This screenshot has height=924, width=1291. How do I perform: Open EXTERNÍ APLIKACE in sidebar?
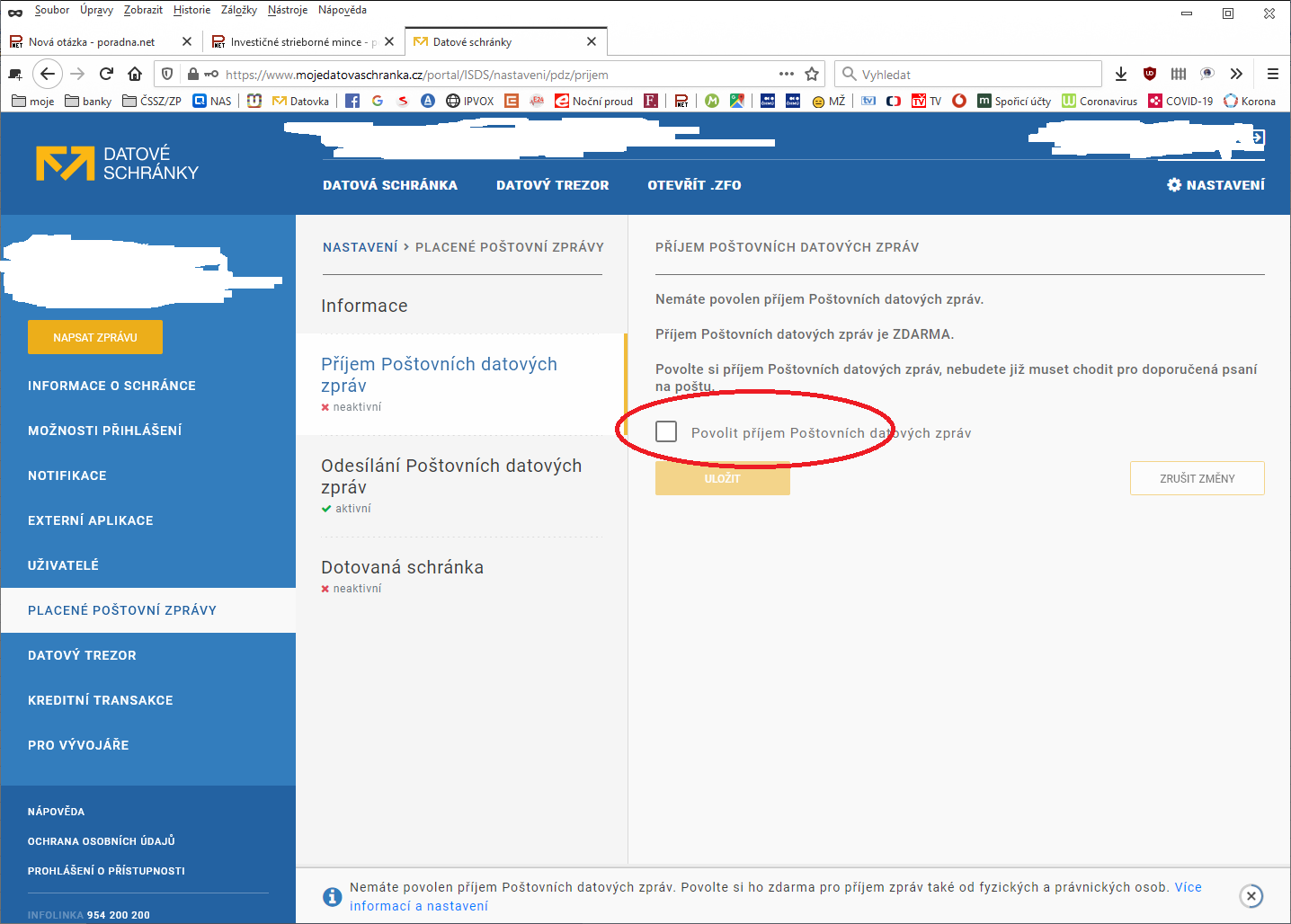click(91, 520)
